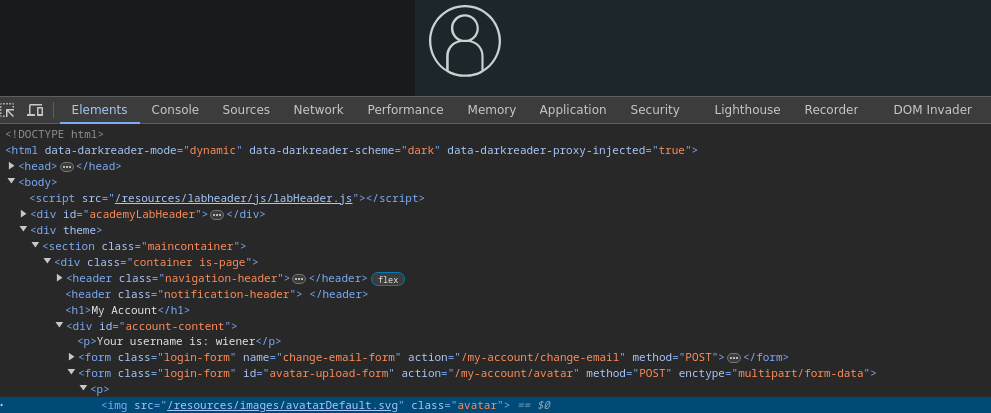This screenshot has width=991, height=413.
Task: Open the labHeader.js script link
Action: click(234, 198)
